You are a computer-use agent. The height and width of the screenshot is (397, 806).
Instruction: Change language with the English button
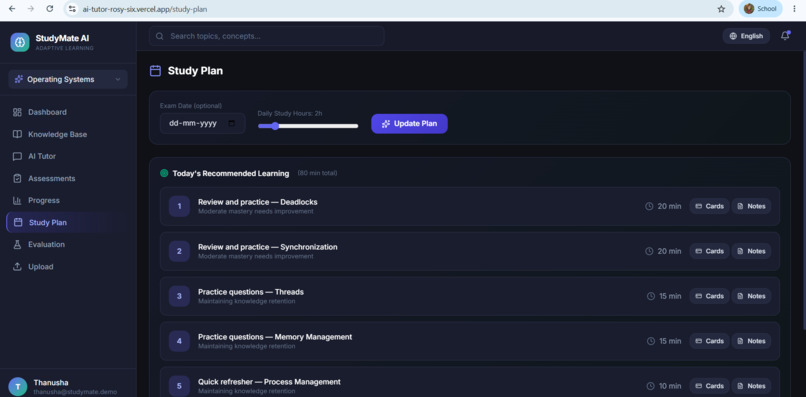pyautogui.click(x=746, y=36)
